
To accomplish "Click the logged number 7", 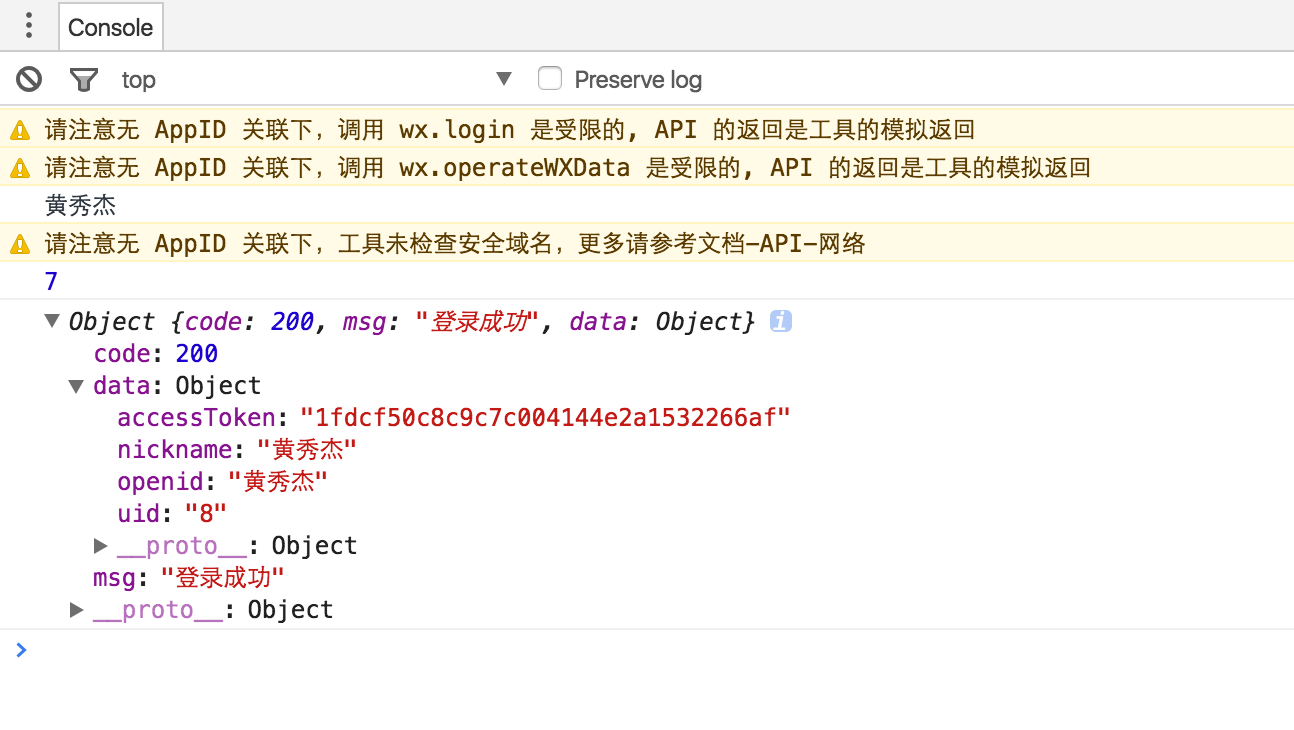I will pyautogui.click(x=51, y=281).
